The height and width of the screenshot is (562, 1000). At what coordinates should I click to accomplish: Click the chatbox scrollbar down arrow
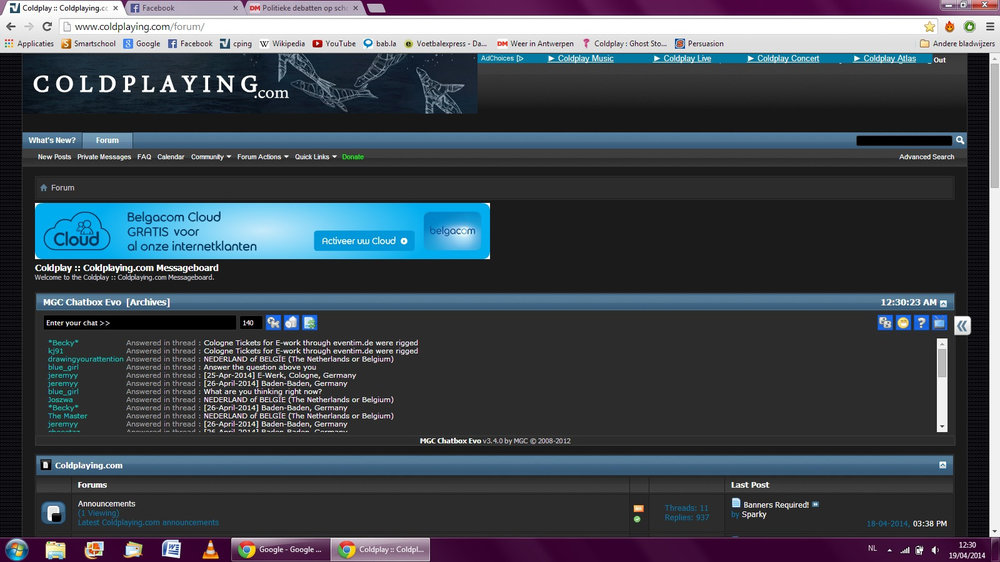[x=942, y=427]
